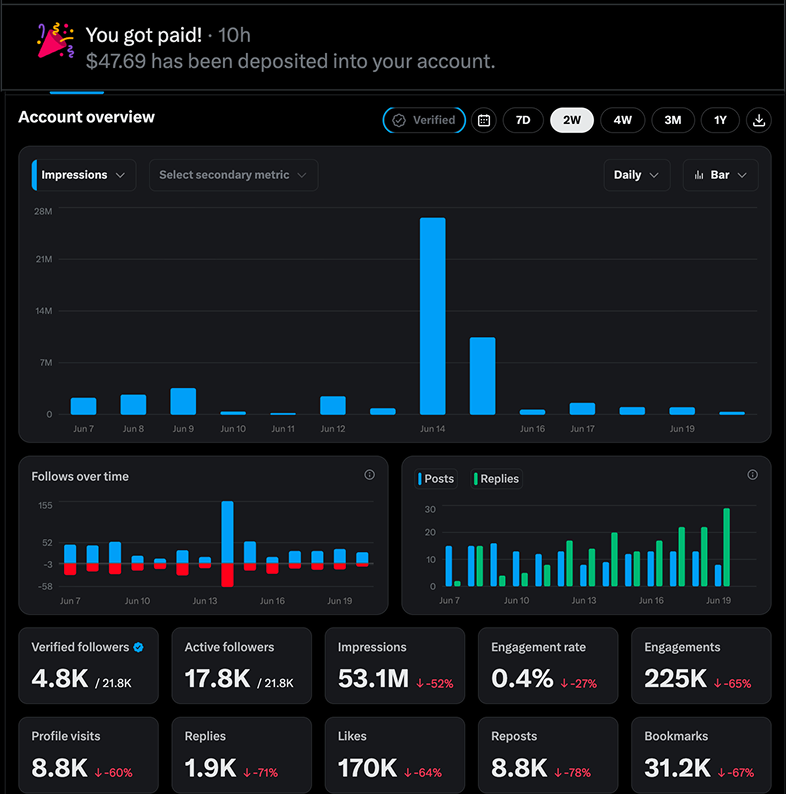The height and width of the screenshot is (794, 786).
Task: Change the Daily granularity dropdown
Action: point(637,175)
